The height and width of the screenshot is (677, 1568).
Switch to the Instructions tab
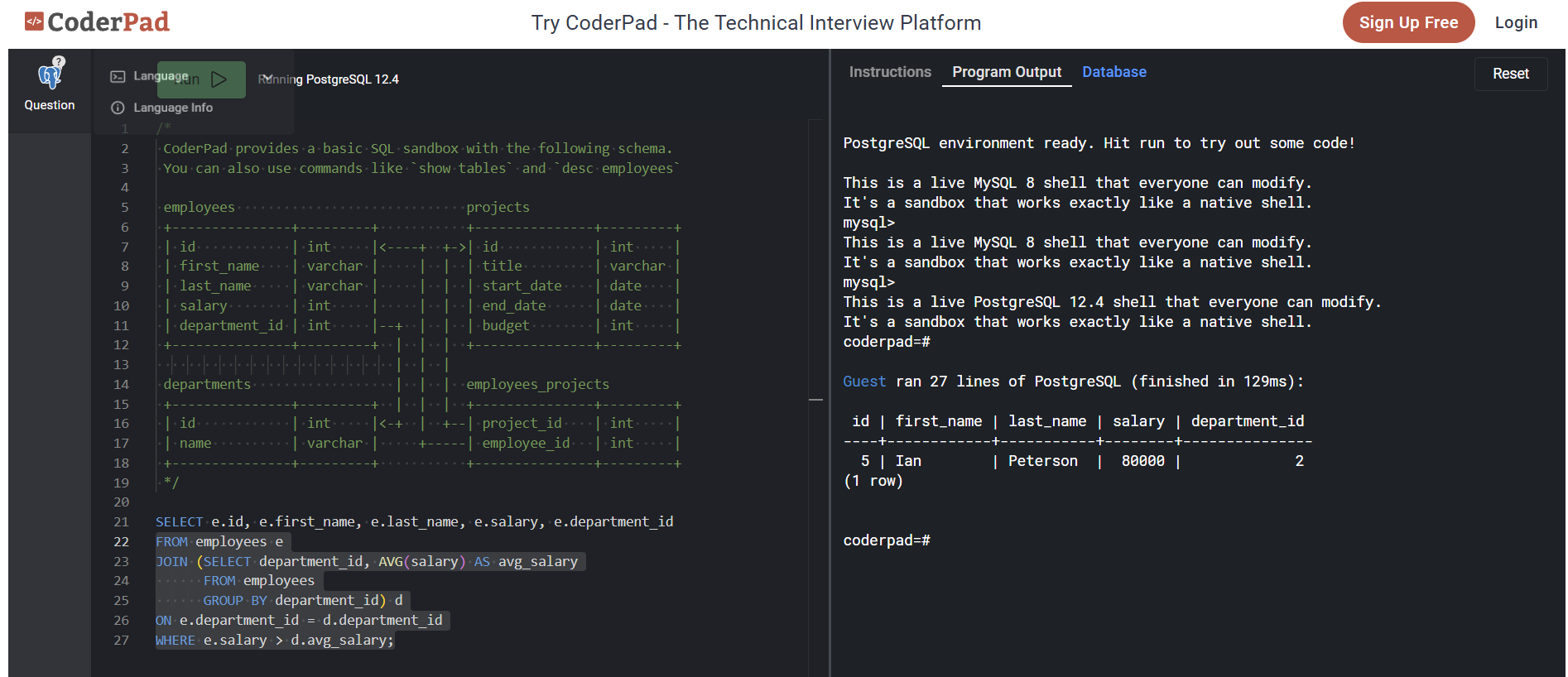click(890, 72)
